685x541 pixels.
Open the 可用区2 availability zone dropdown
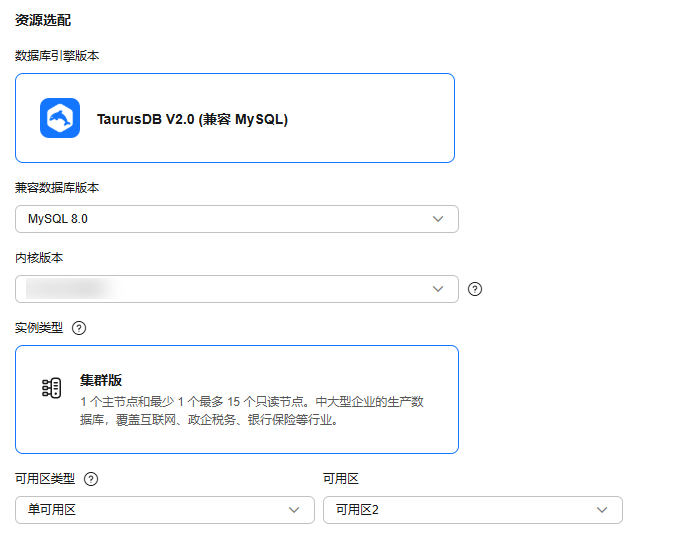point(473,510)
